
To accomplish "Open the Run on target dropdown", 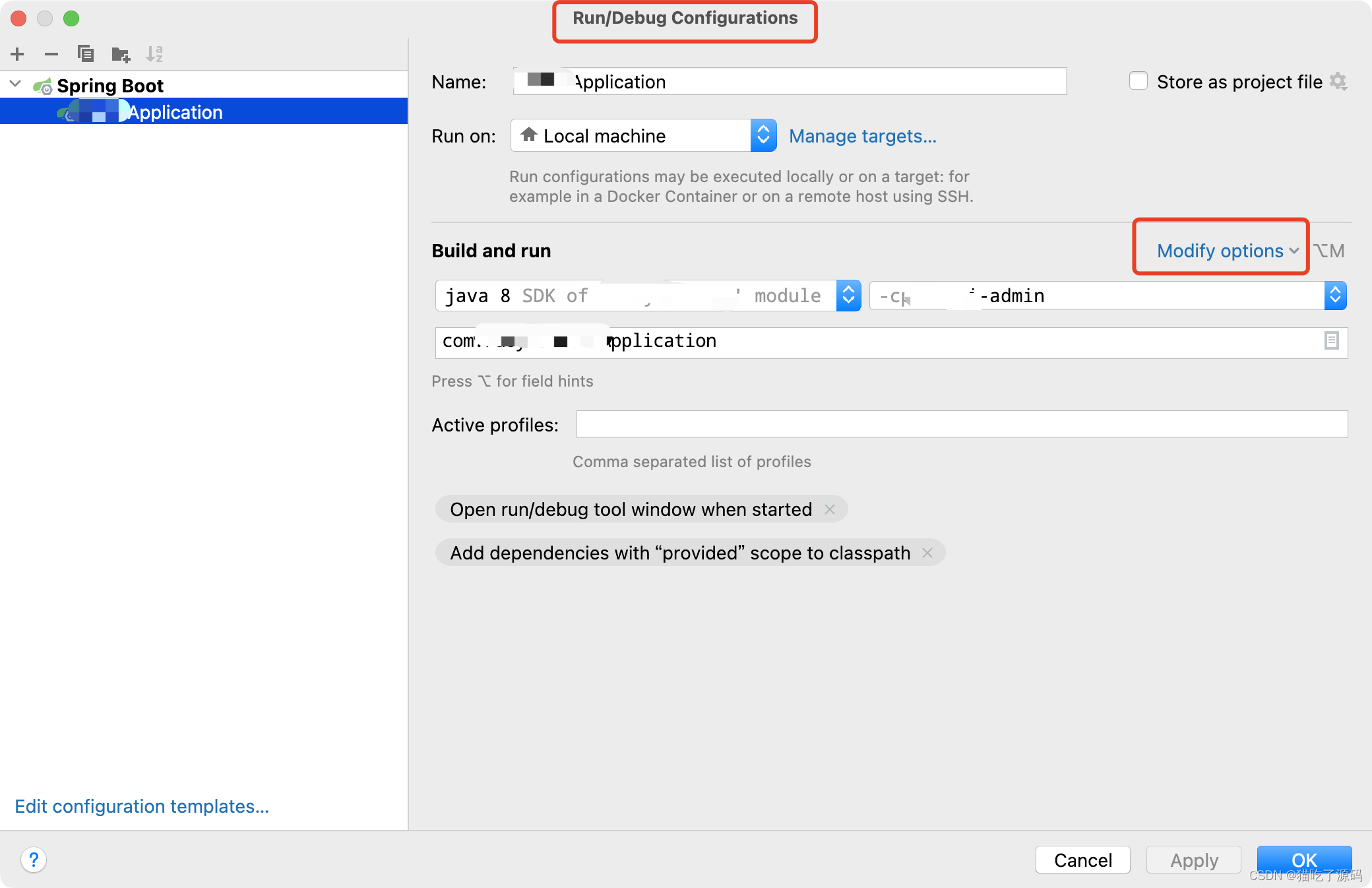I will 763,135.
